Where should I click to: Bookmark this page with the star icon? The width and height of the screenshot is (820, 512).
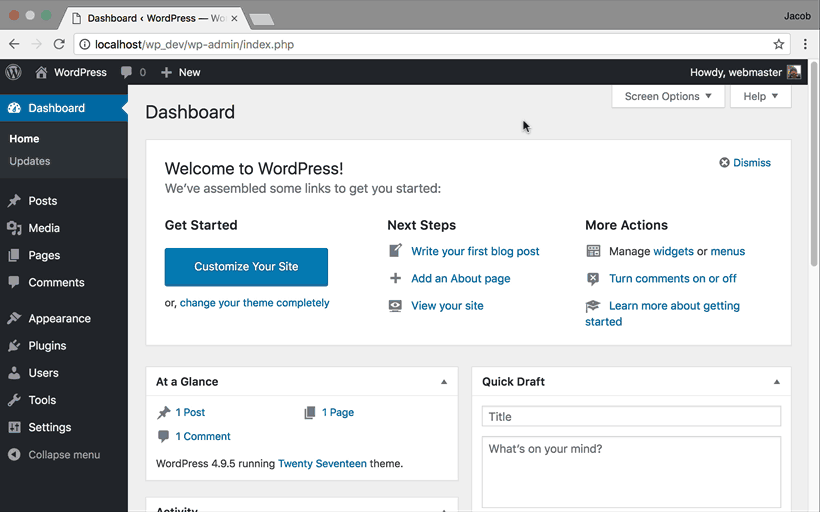pos(779,44)
